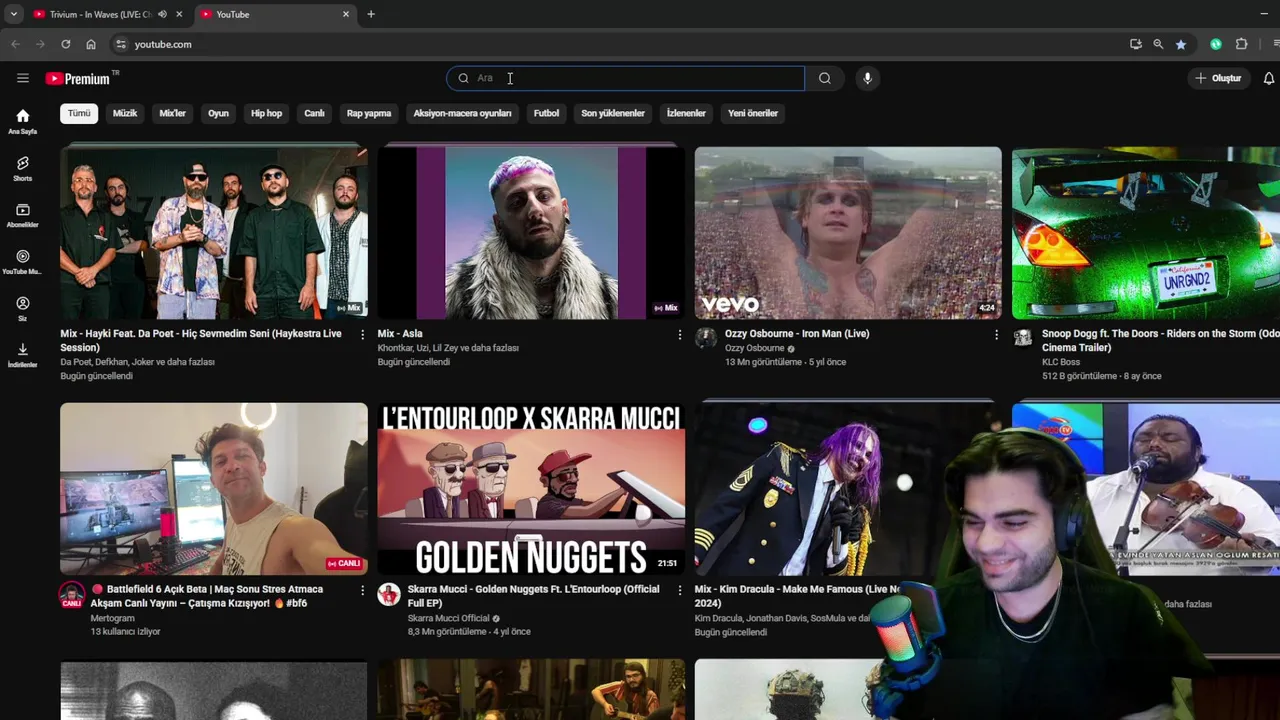Click the install/cast icon in address bar
The image size is (1280, 720).
pos(1135,44)
